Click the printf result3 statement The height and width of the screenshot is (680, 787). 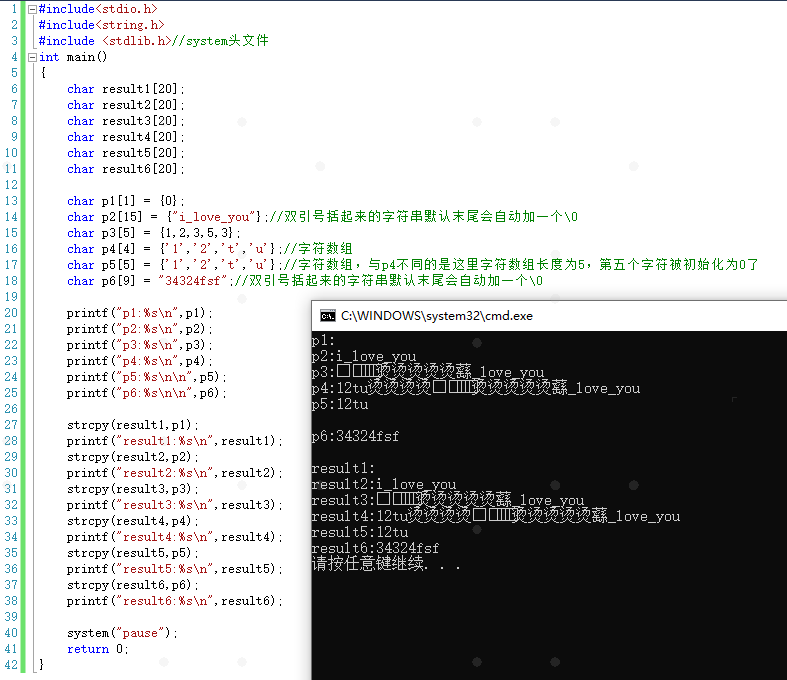coord(175,506)
